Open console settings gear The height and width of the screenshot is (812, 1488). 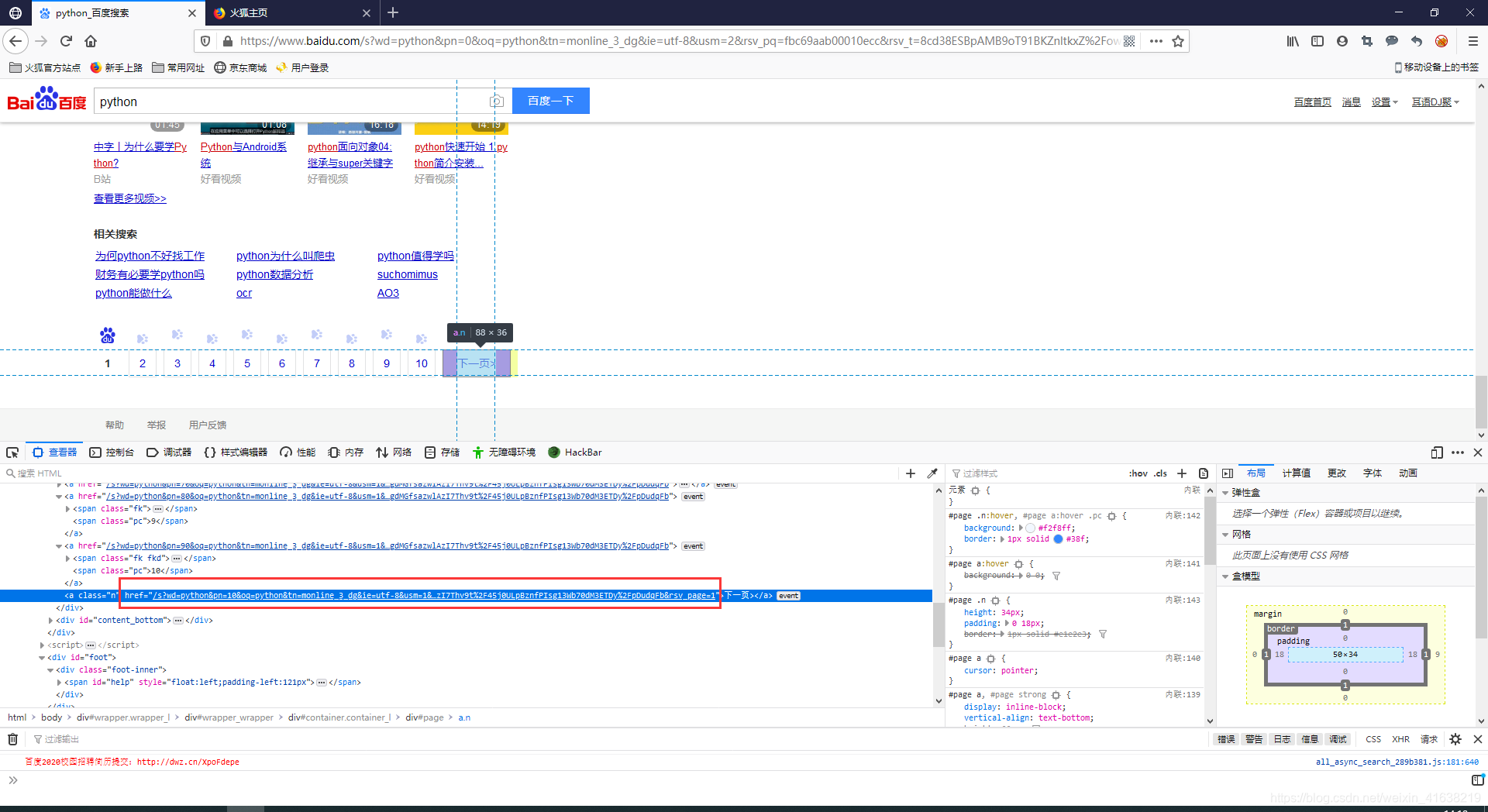click(1455, 739)
